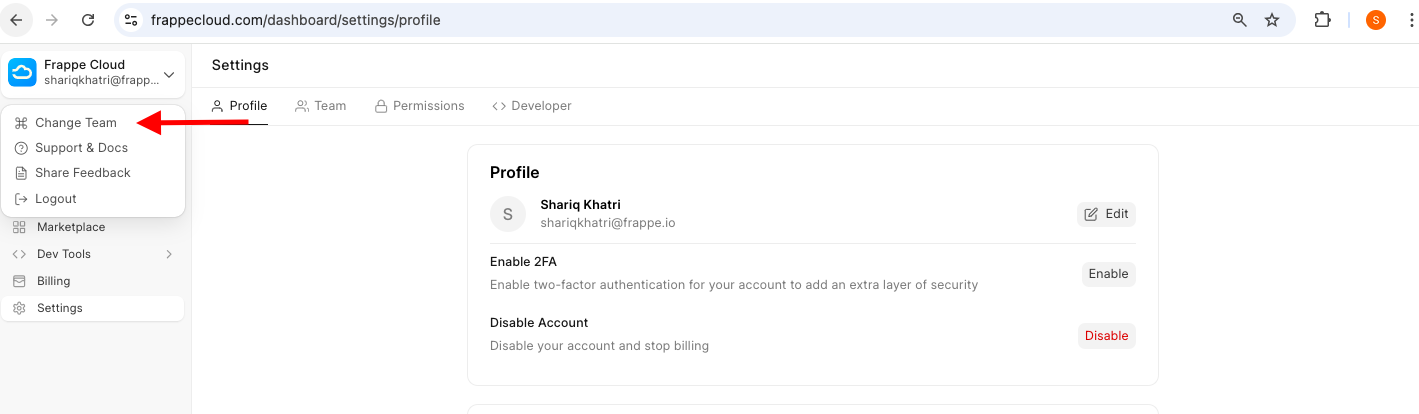
Task: Choose Share Feedback in dropdown menu
Action: point(82,173)
